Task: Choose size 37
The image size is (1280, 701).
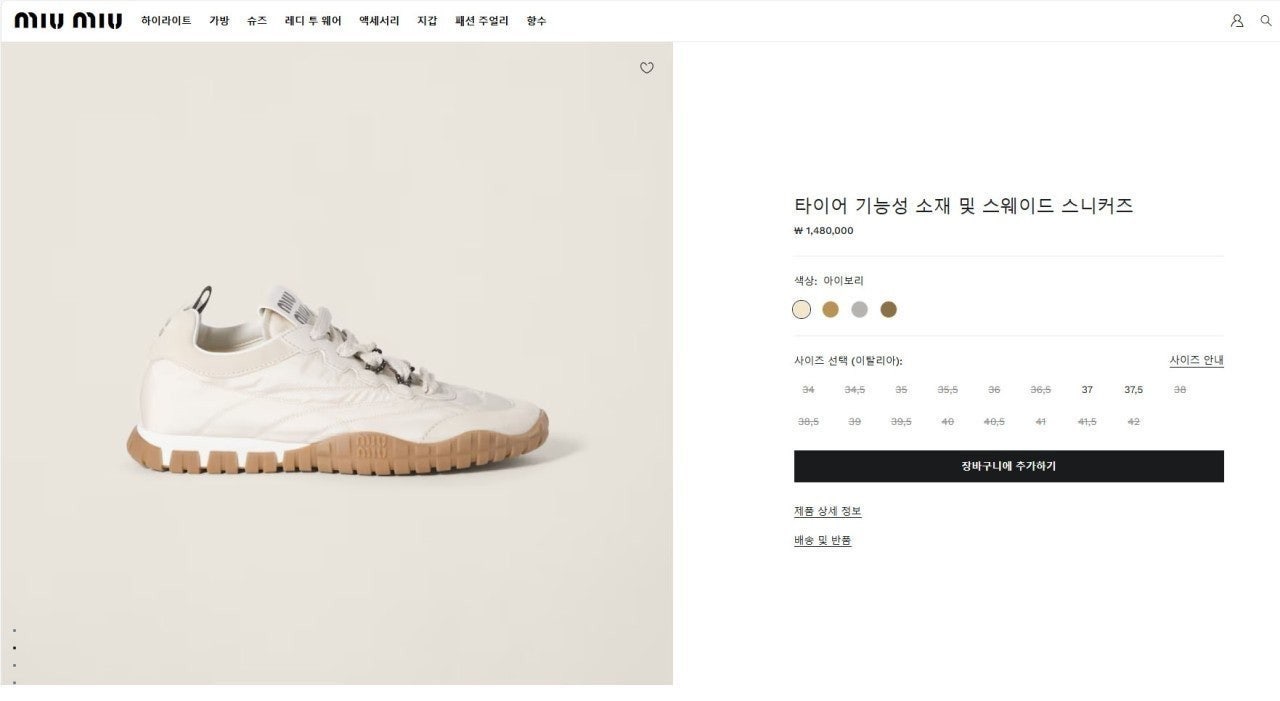Action: 1086,389
